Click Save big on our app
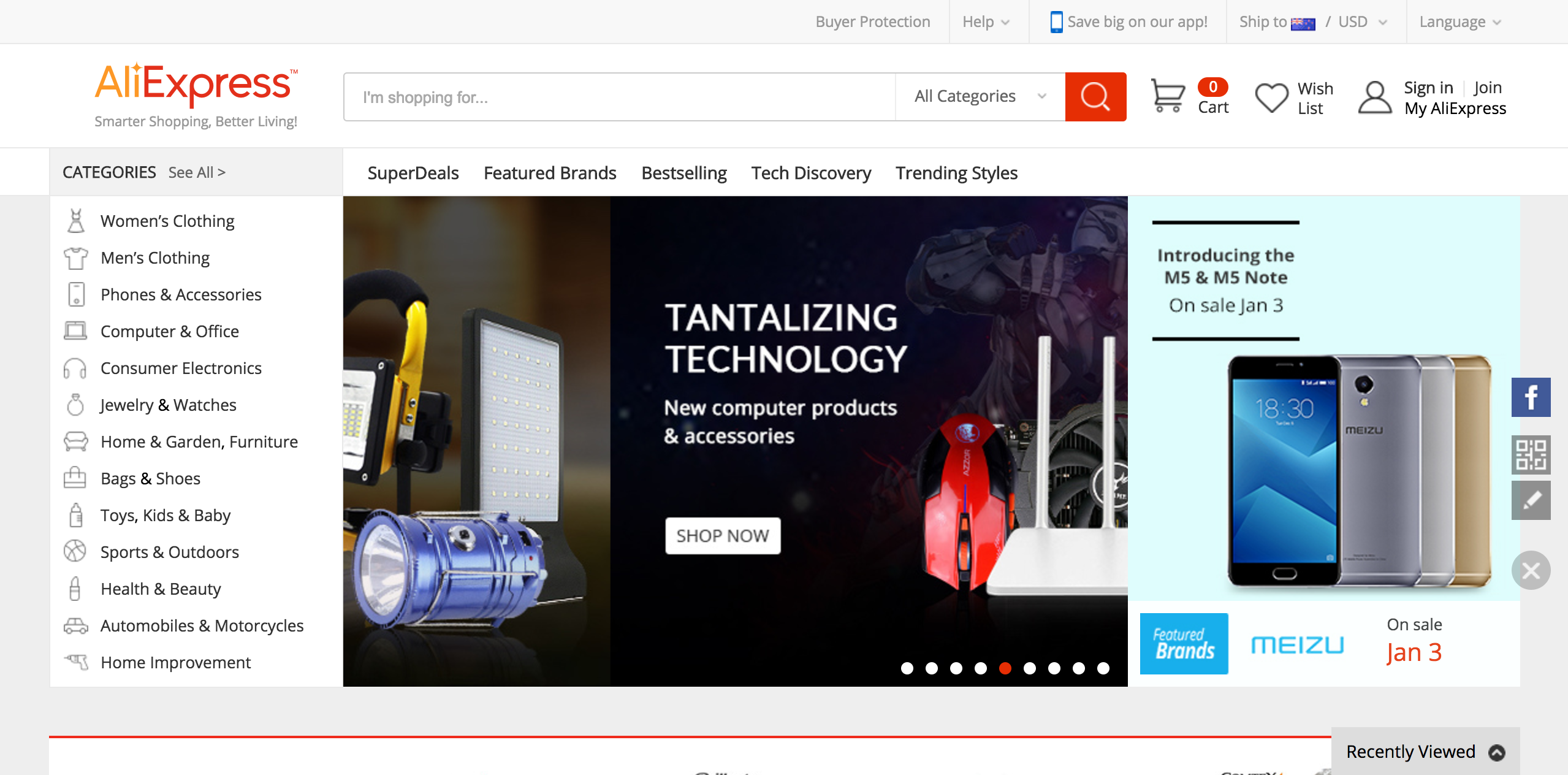 (x=1137, y=22)
